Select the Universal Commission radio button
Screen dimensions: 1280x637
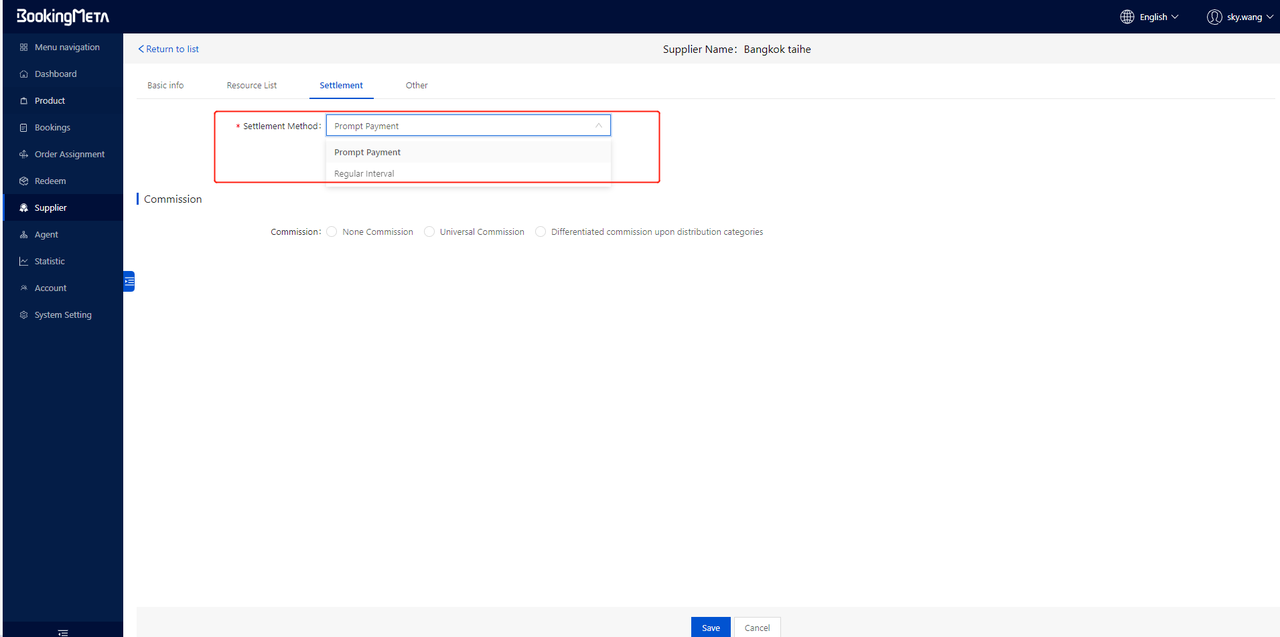coord(430,232)
